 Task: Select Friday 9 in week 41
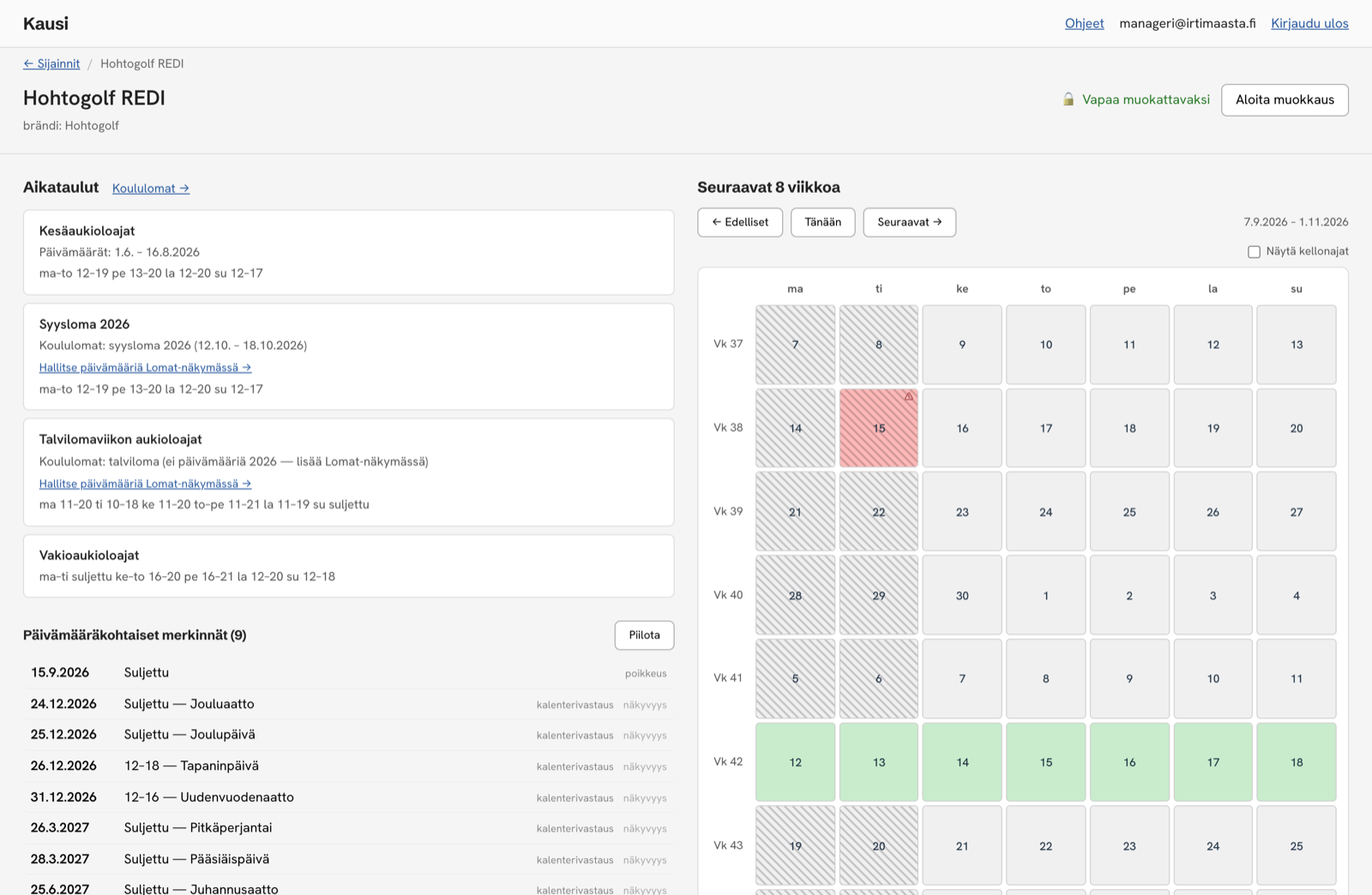pyautogui.click(x=1129, y=678)
